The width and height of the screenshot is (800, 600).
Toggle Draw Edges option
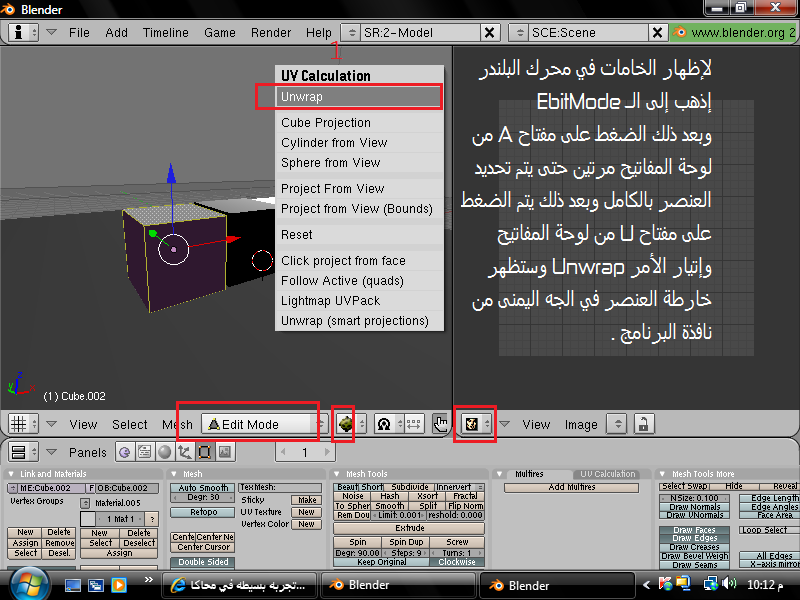tap(694, 538)
